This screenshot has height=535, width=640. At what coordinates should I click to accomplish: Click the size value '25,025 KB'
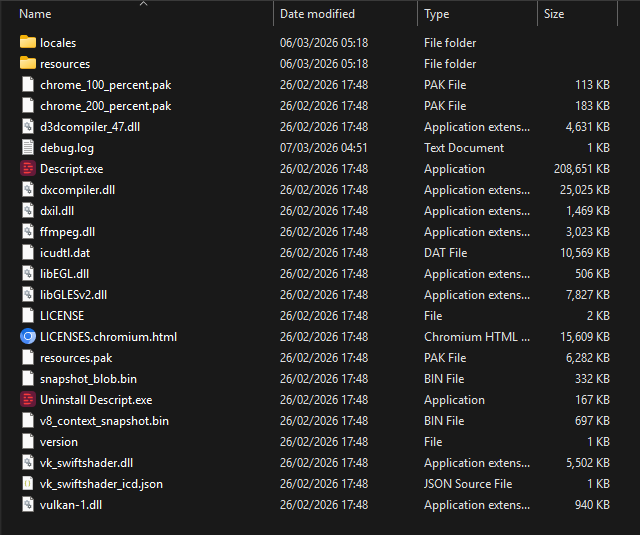click(584, 190)
